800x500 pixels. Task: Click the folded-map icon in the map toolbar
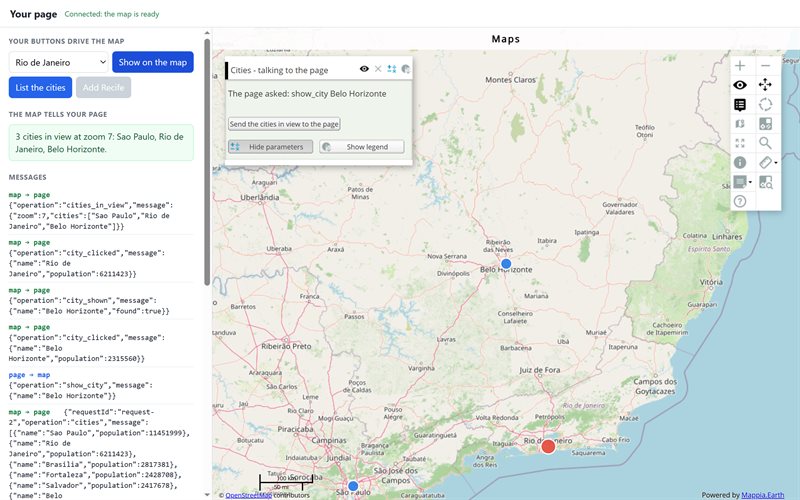click(x=740, y=124)
